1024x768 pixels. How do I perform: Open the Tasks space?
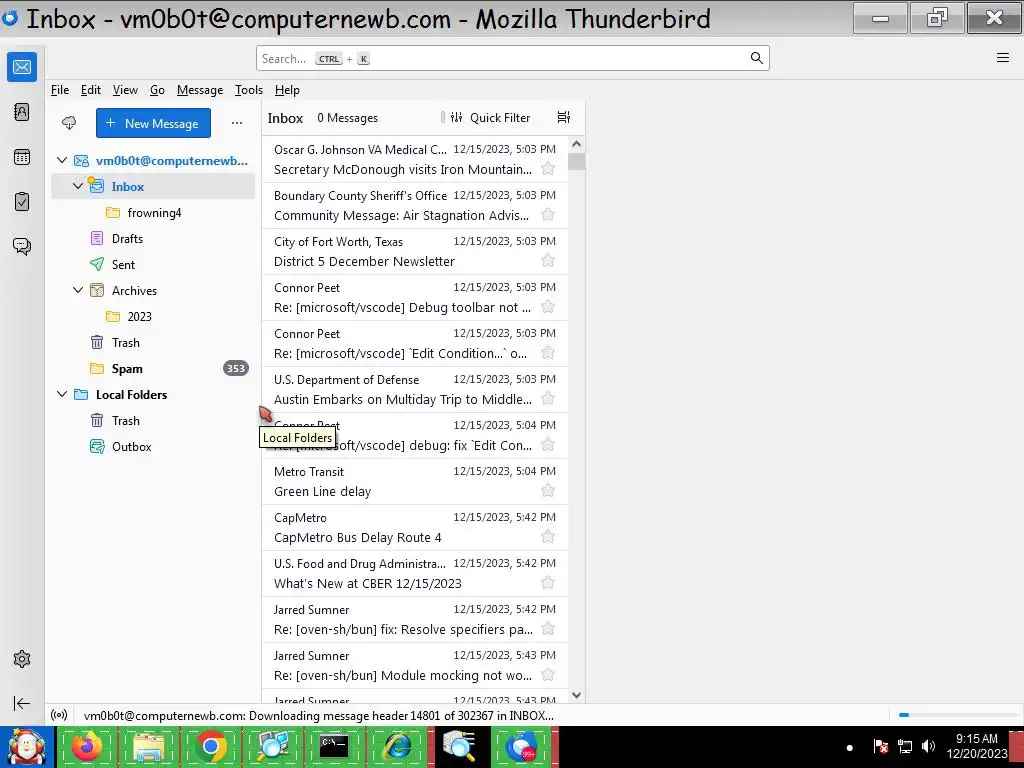(22, 202)
